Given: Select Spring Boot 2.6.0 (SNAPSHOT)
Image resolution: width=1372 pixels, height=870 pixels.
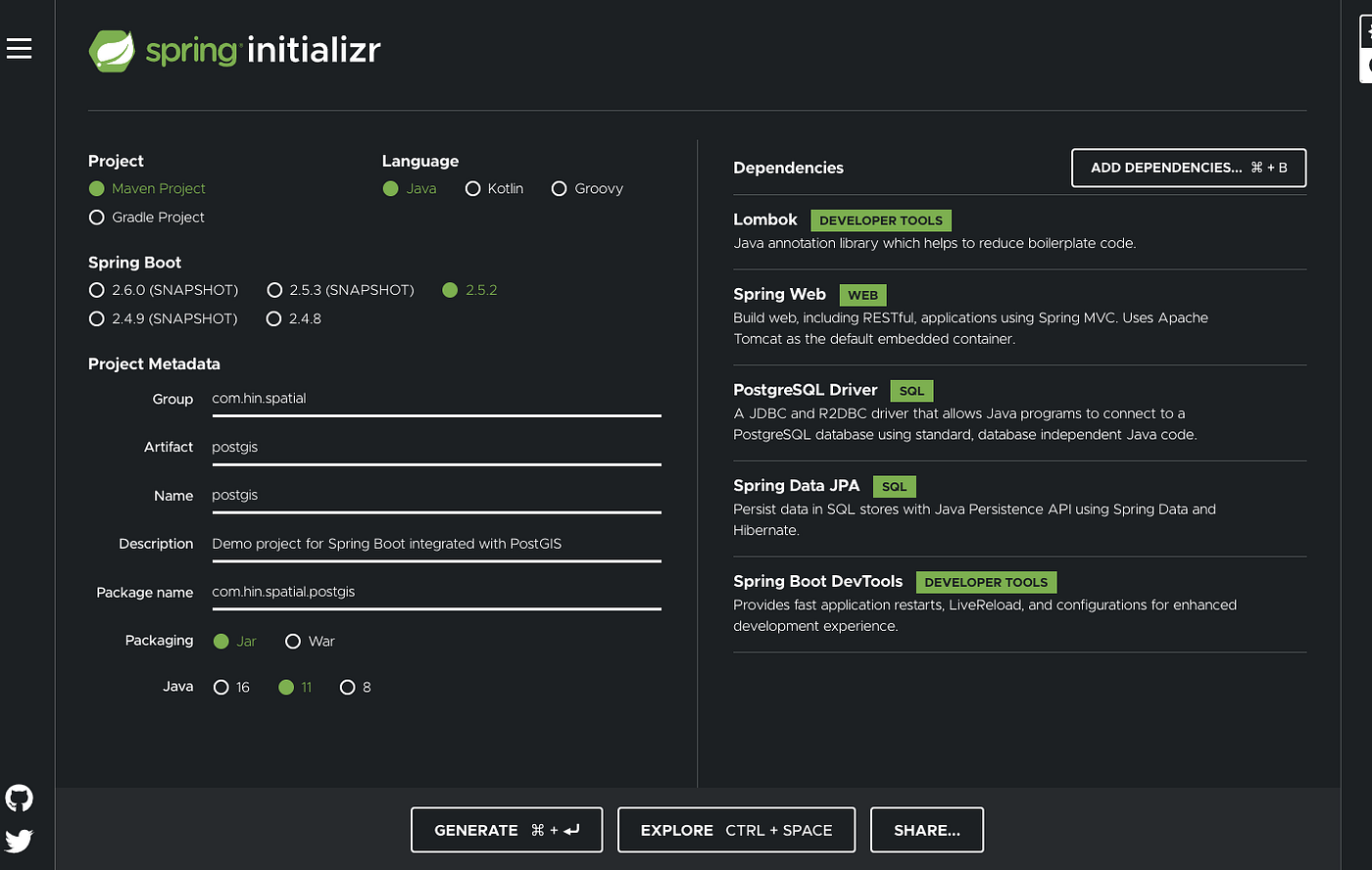Looking at the screenshot, I should 164,290.
